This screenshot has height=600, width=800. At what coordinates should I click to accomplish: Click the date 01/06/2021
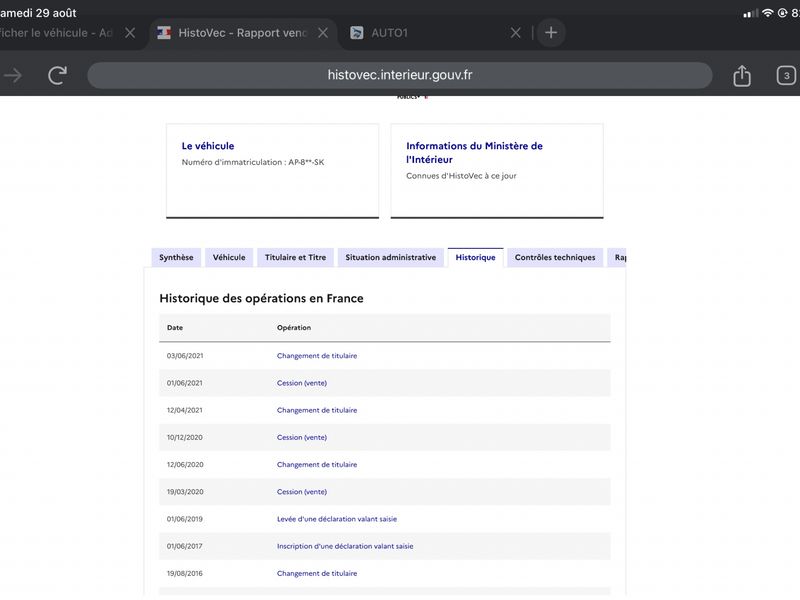coord(185,383)
